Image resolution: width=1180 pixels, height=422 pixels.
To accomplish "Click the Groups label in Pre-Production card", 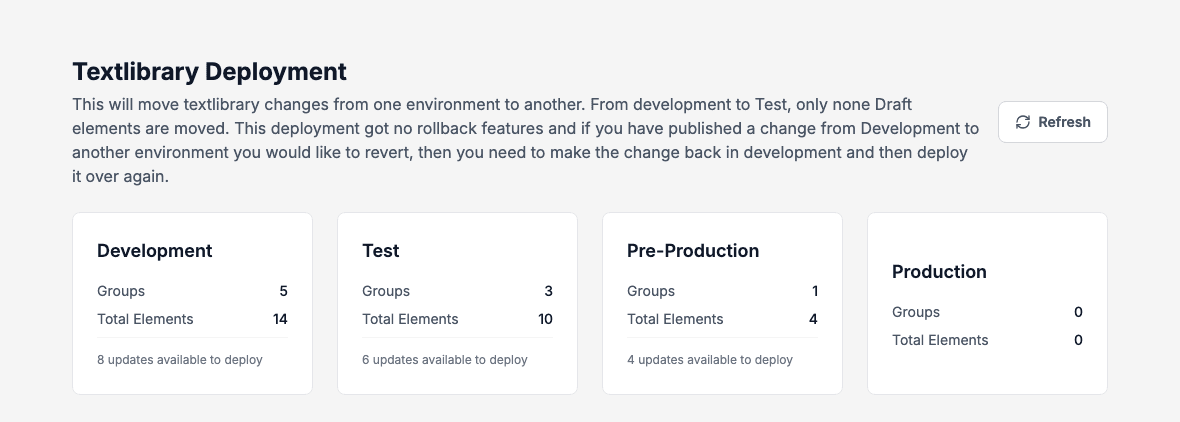I will click(x=651, y=291).
